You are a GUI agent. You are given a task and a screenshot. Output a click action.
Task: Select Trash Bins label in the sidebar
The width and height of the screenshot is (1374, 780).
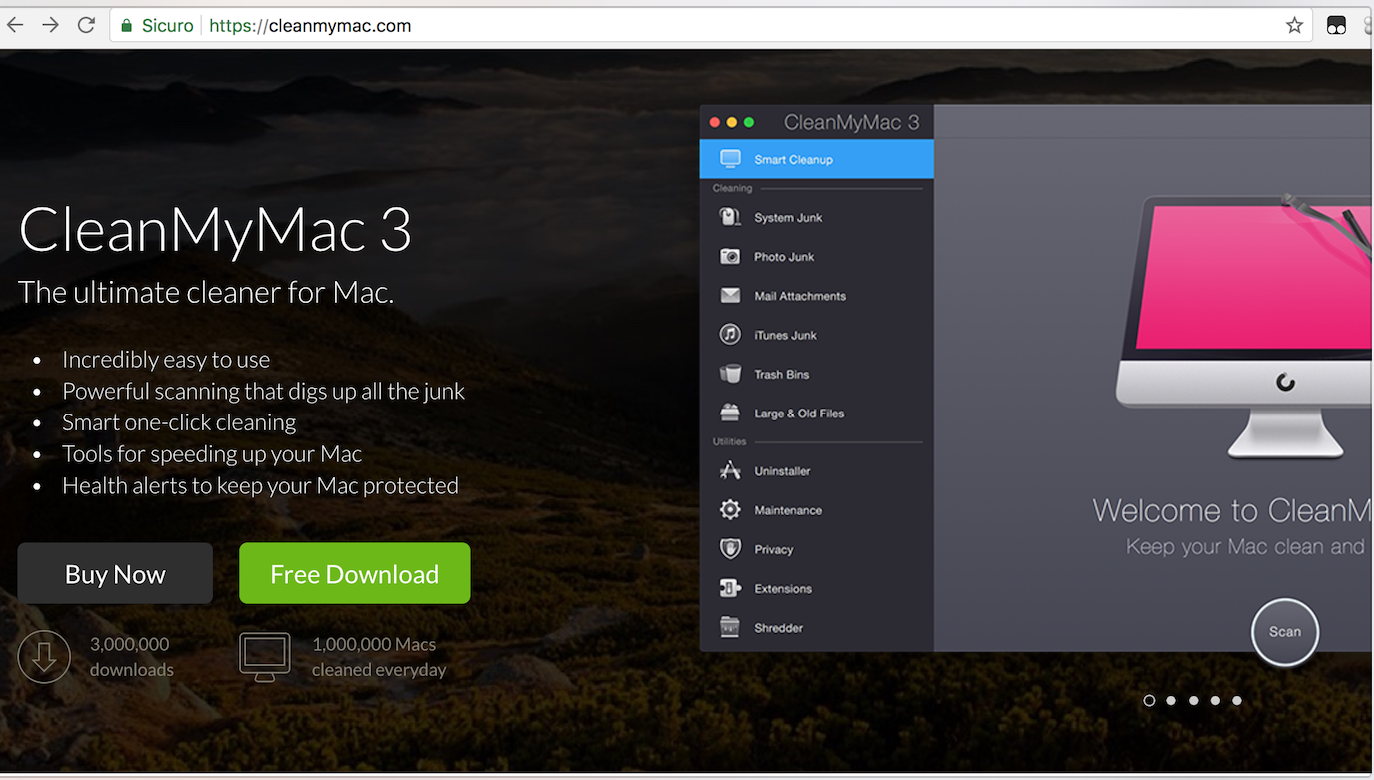pos(781,375)
